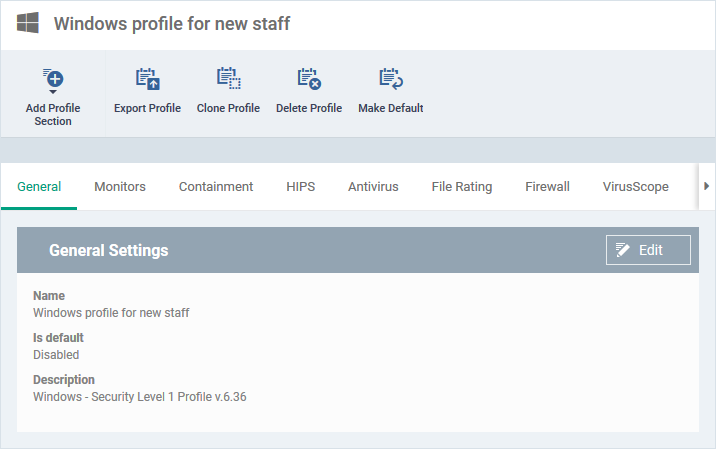Screen dimensions: 716x449
Task: Click the Add Profile Section plus icon
Action: 53,79
